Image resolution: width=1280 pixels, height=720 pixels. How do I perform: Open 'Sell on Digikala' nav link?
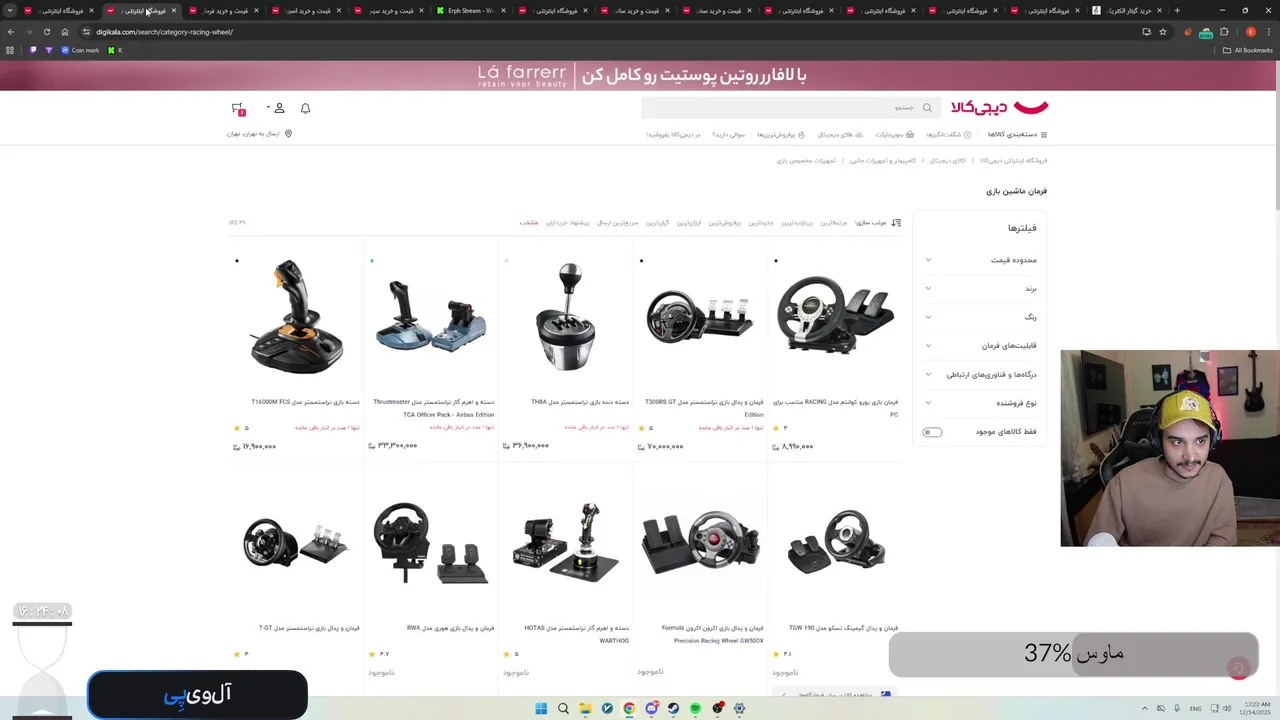[673, 134]
